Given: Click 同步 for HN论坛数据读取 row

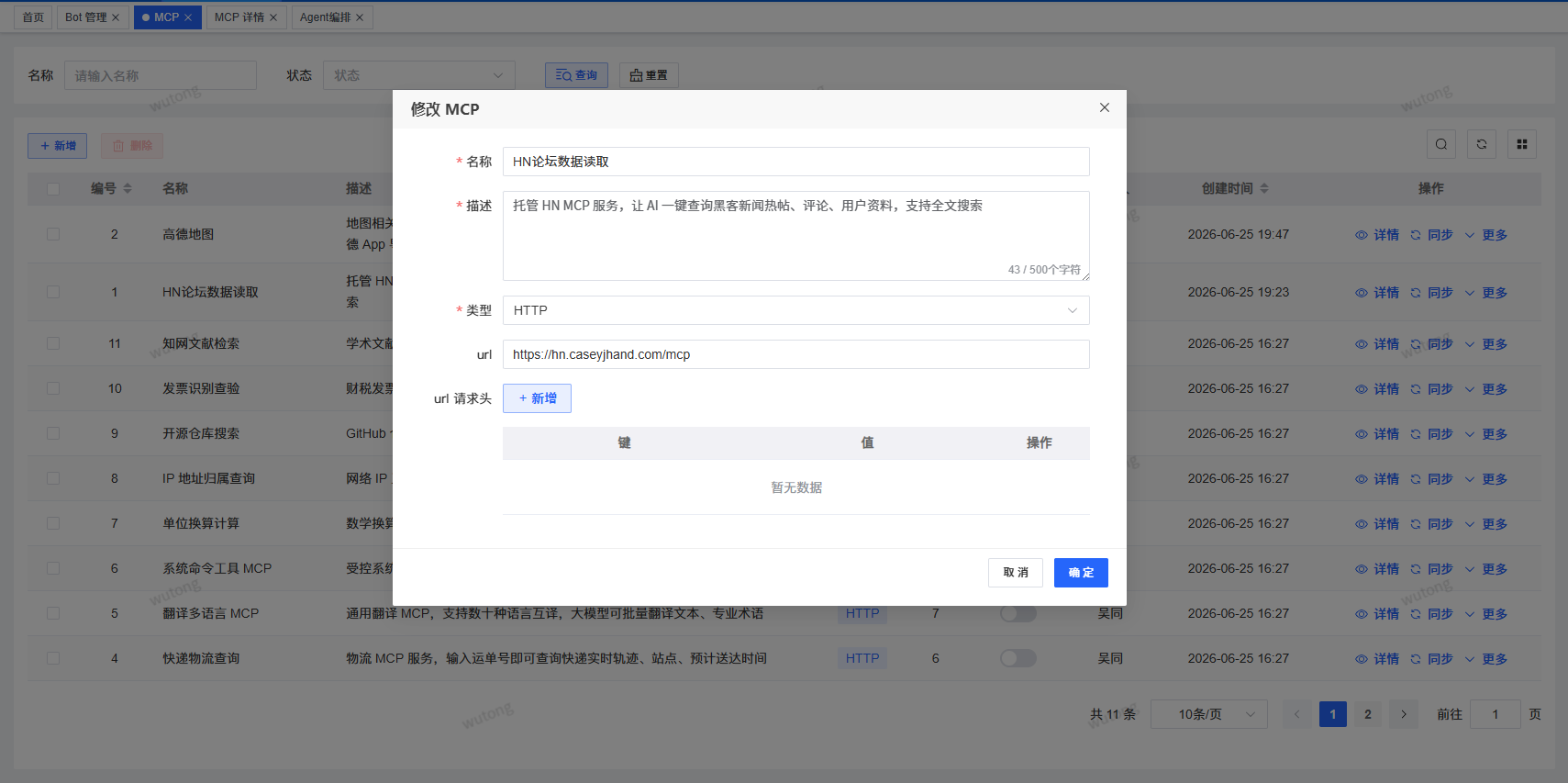Looking at the screenshot, I should [x=1431, y=293].
